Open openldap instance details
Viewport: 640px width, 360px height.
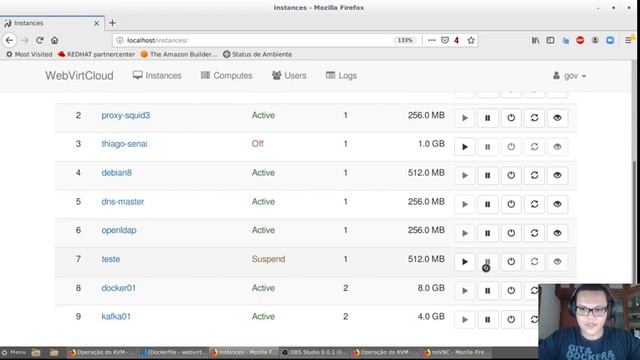pyautogui.click(x=119, y=230)
